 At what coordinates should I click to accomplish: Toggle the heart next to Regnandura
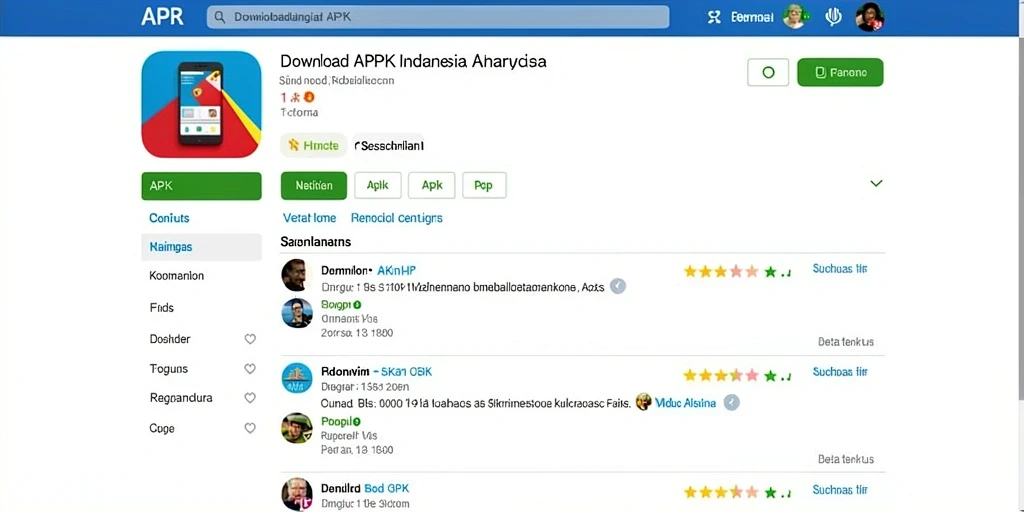click(249, 398)
